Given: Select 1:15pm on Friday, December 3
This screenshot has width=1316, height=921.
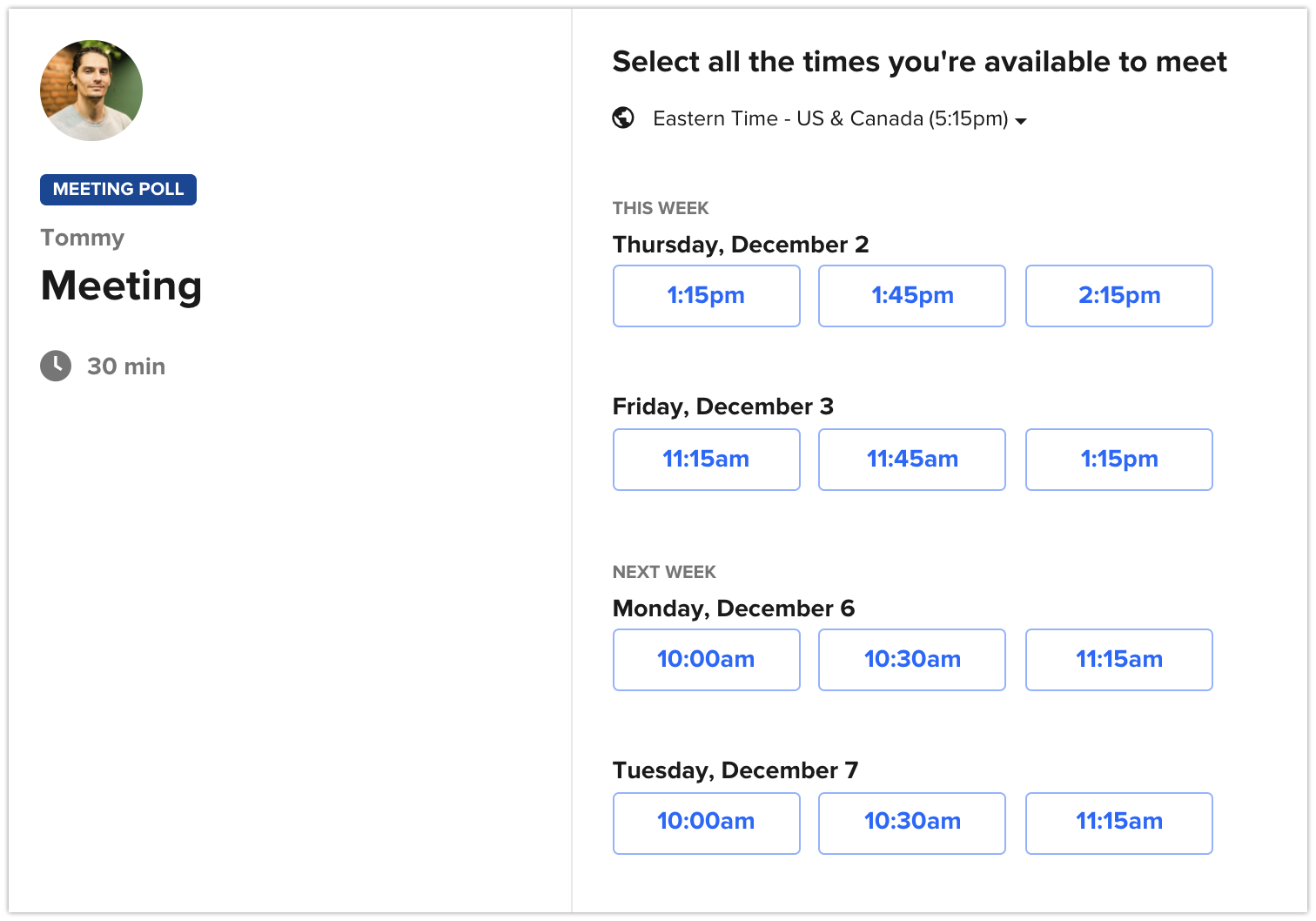Looking at the screenshot, I should pos(1118,459).
